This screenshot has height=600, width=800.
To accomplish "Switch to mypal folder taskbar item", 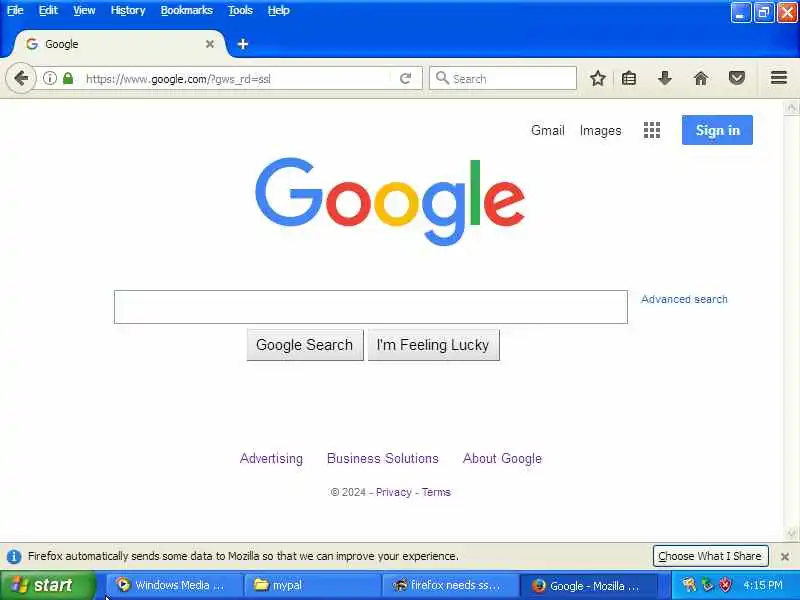I will pyautogui.click(x=311, y=585).
